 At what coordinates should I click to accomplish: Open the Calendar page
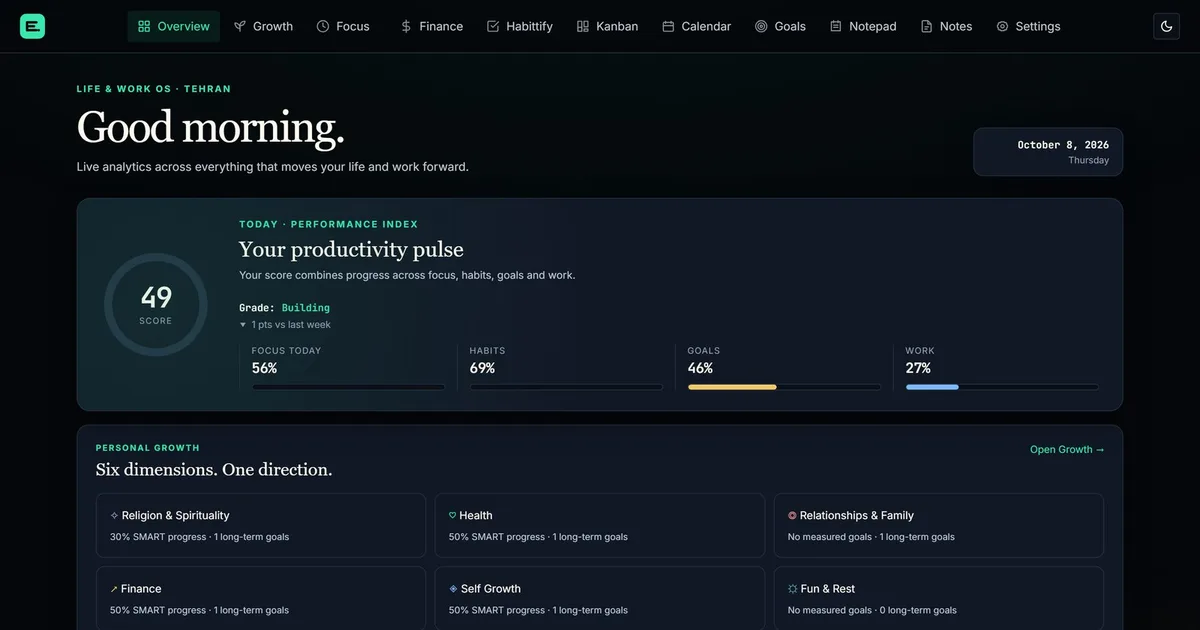(x=696, y=26)
